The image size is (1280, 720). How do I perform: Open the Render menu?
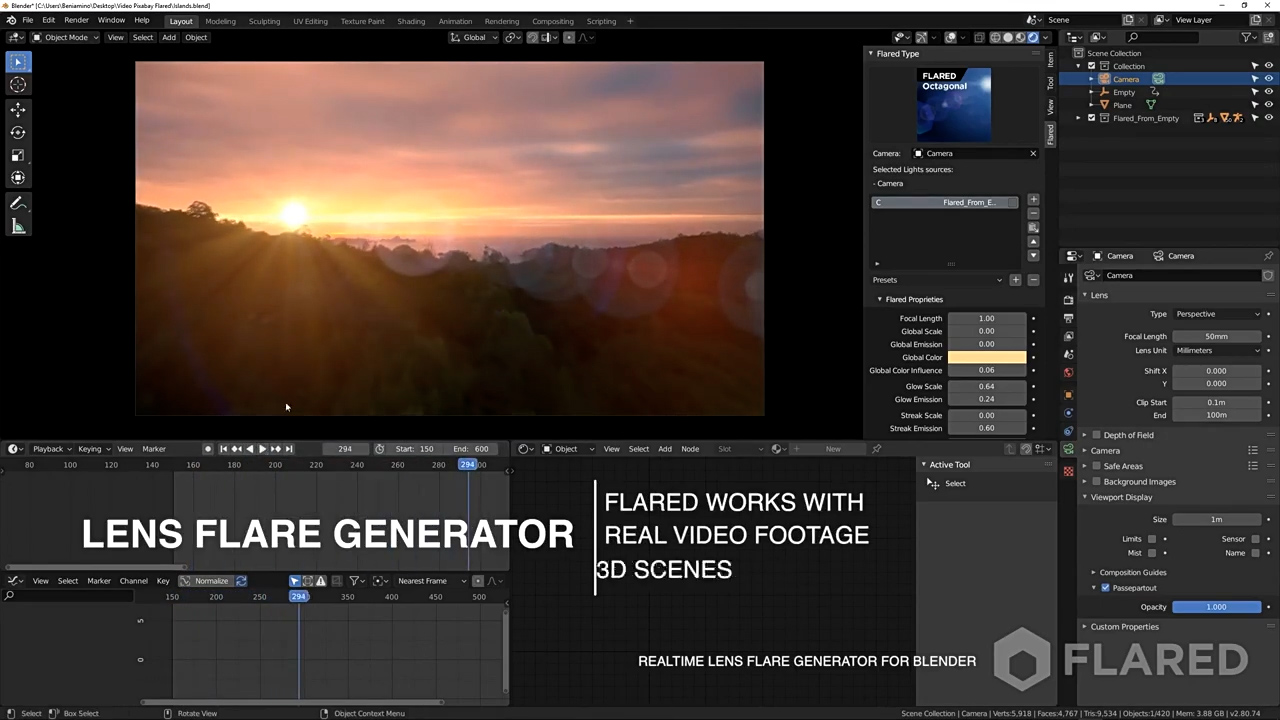click(76, 20)
